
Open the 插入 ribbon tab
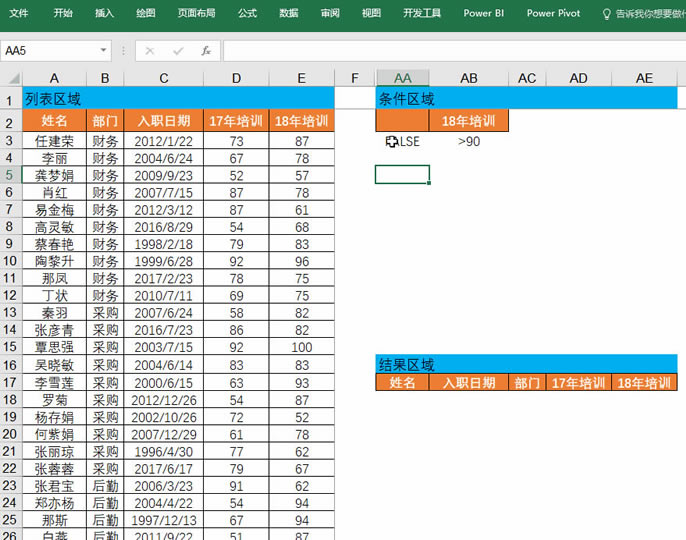[x=104, y=13]
